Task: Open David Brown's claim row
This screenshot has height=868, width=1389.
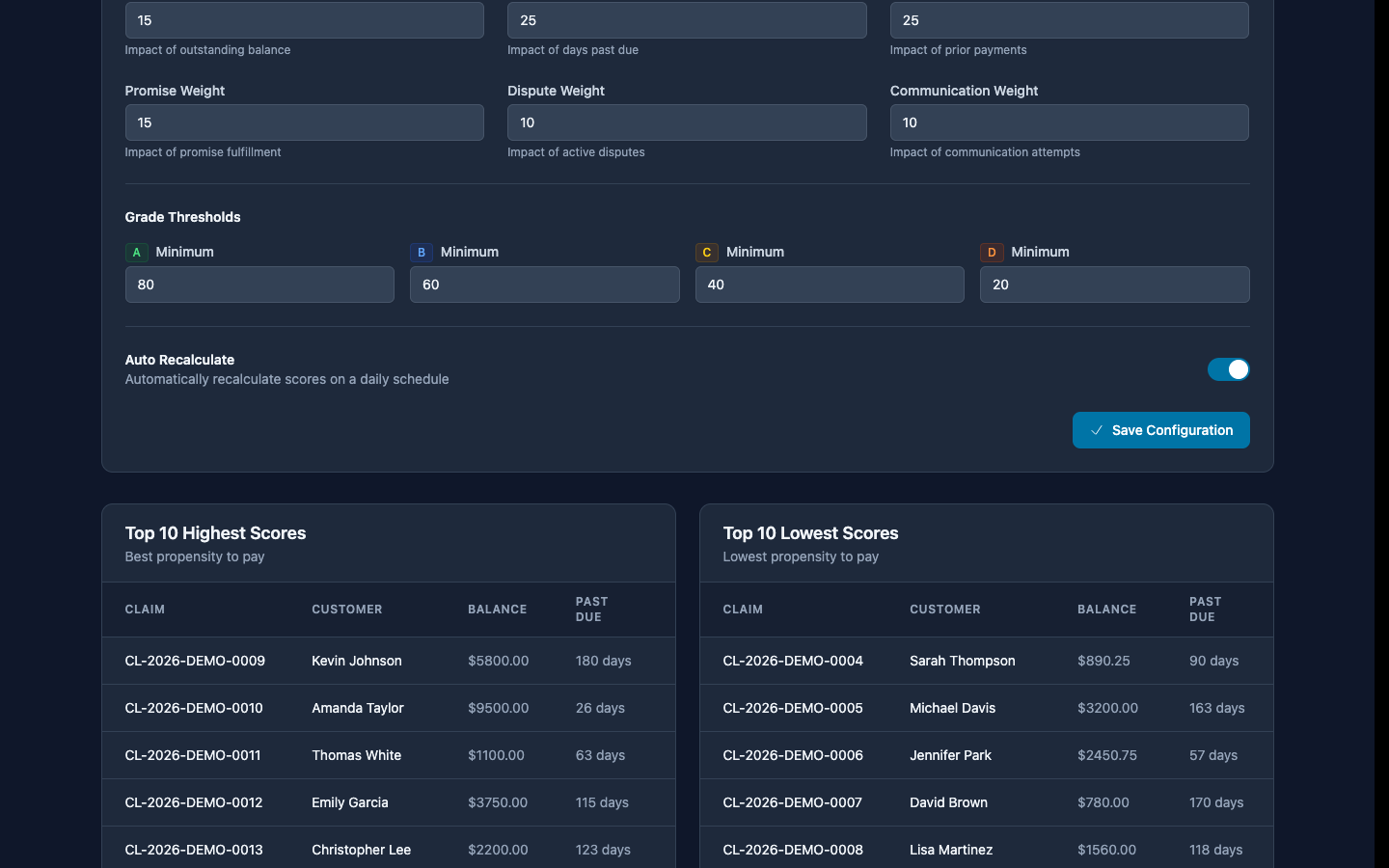Action: 948,802
